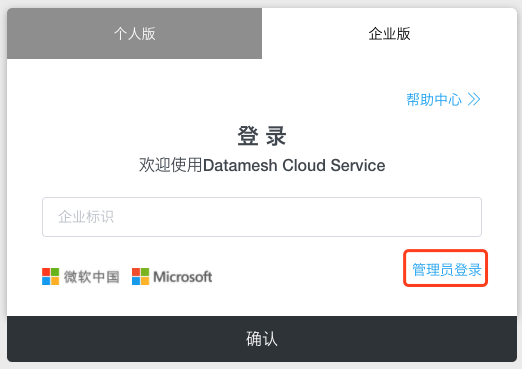The height and width of the screenshot is (369, 522).
Task: Click blue square of Microsoft logo
Action: pos(136,281)
